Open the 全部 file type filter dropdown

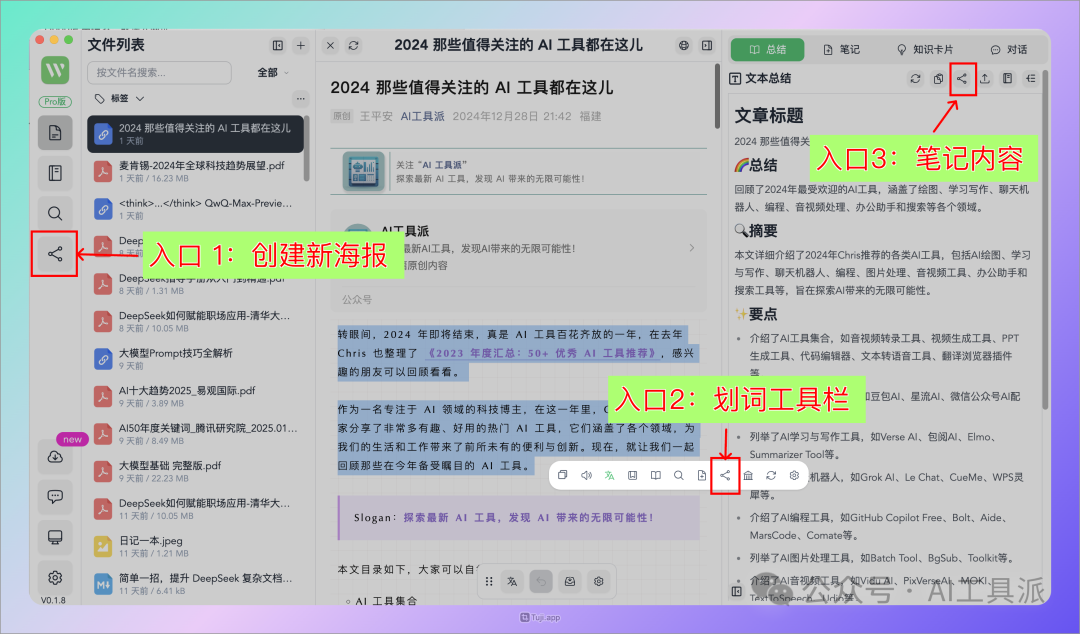point(273,72)
